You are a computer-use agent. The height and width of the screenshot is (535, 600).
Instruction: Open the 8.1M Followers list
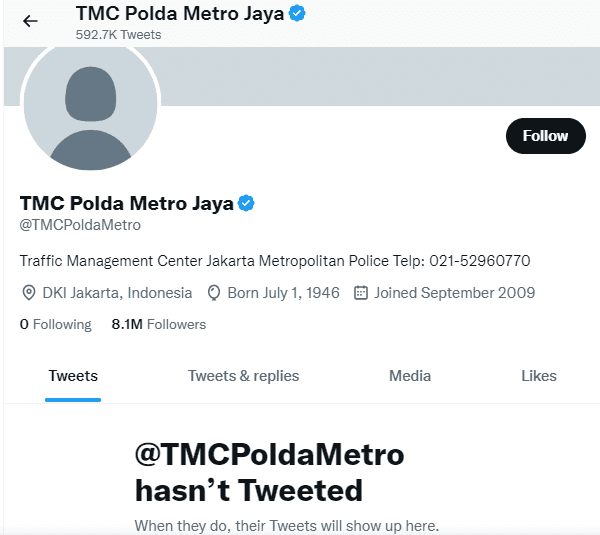click(158, 324)
